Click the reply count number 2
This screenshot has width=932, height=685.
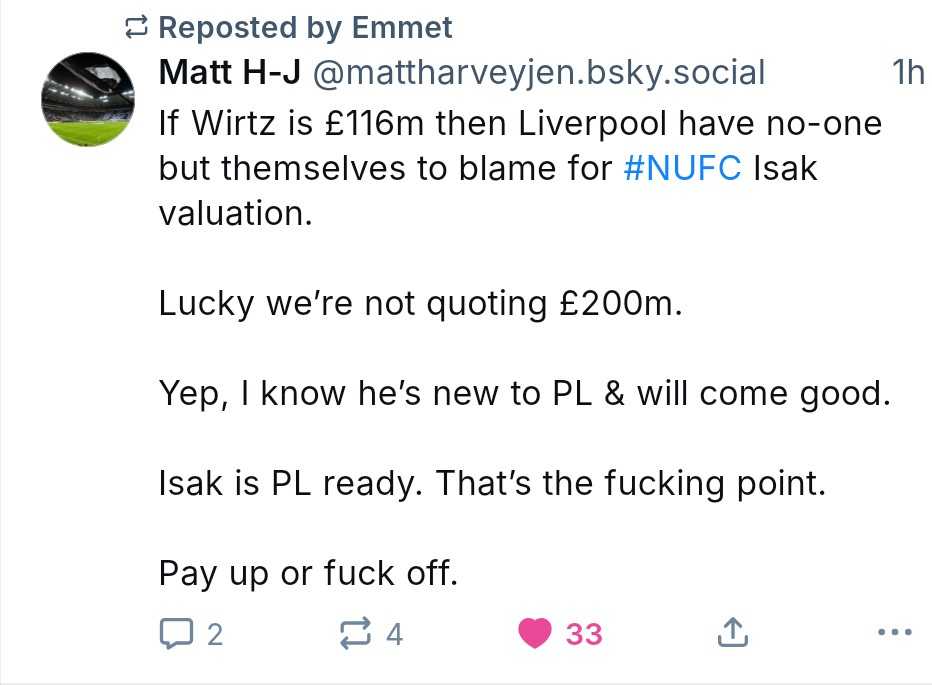[214, 634]
